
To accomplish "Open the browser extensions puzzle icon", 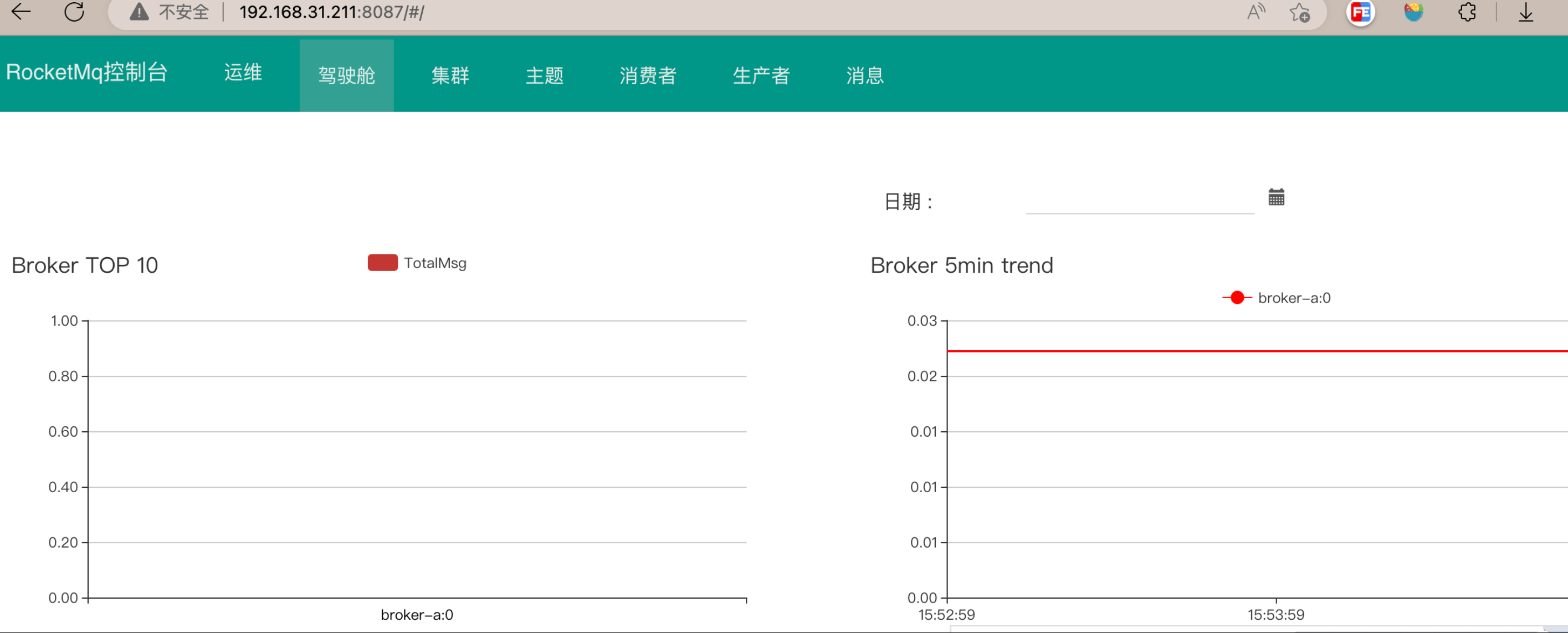I will [1467, 12].
